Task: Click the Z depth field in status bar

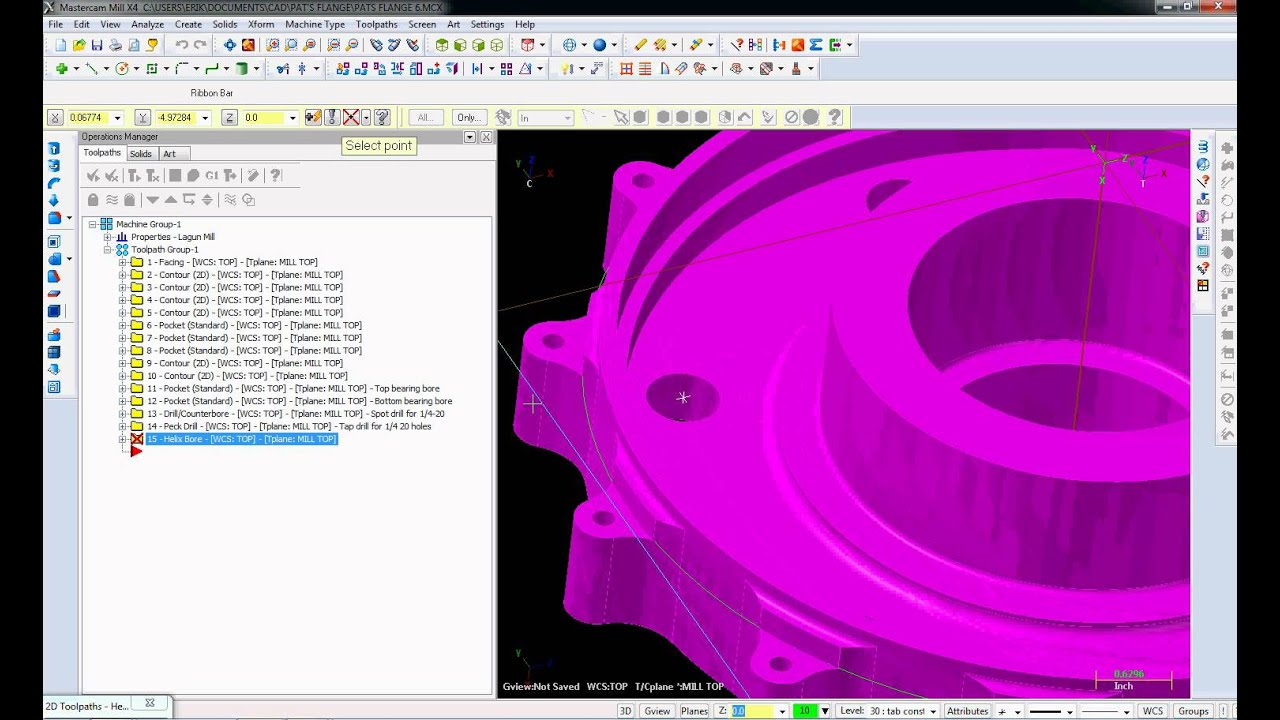Action: click(754, 711)
